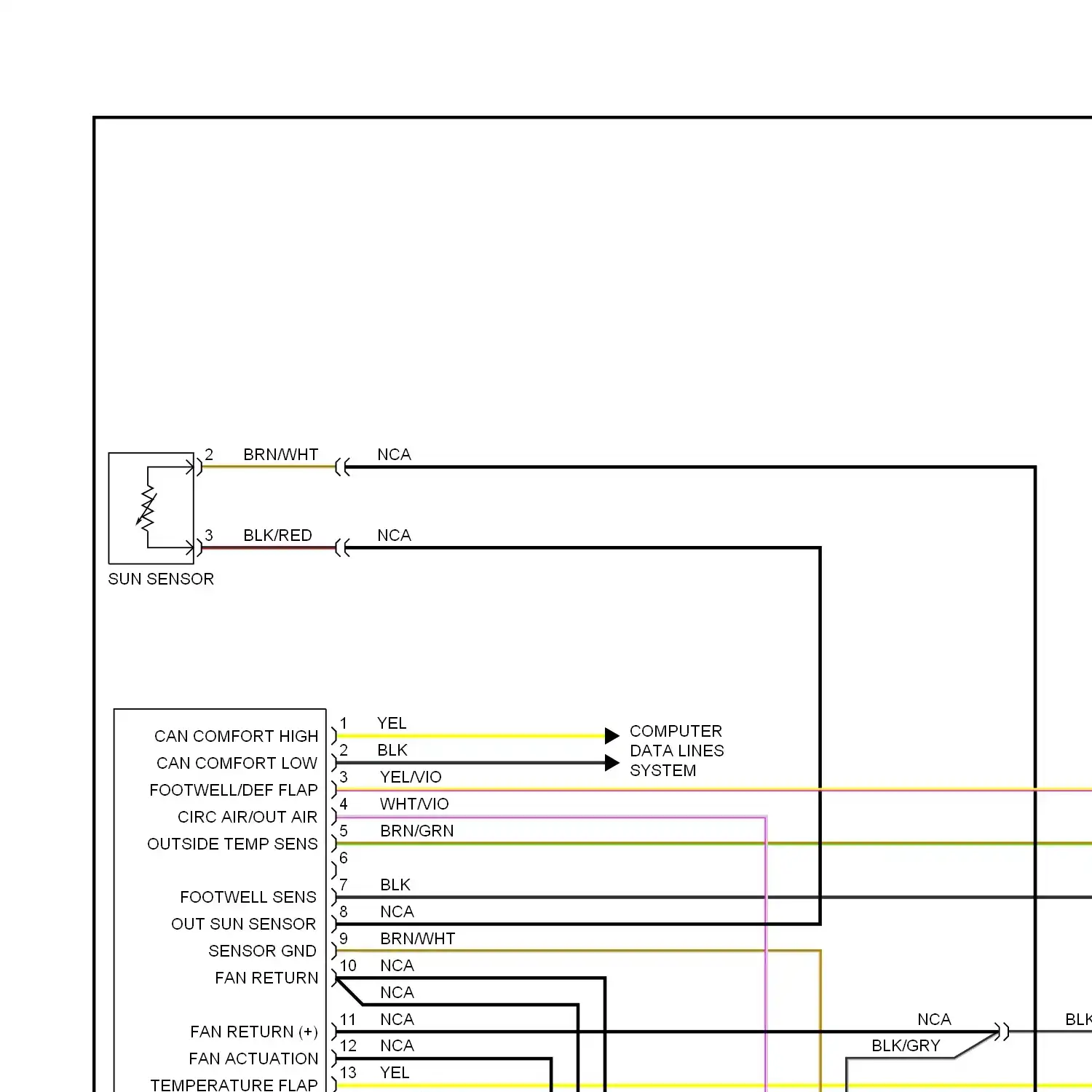Viewport: 1092px width, 1092px height.
Task: Click the YEL wire label at pin 1
Action: 392,723
